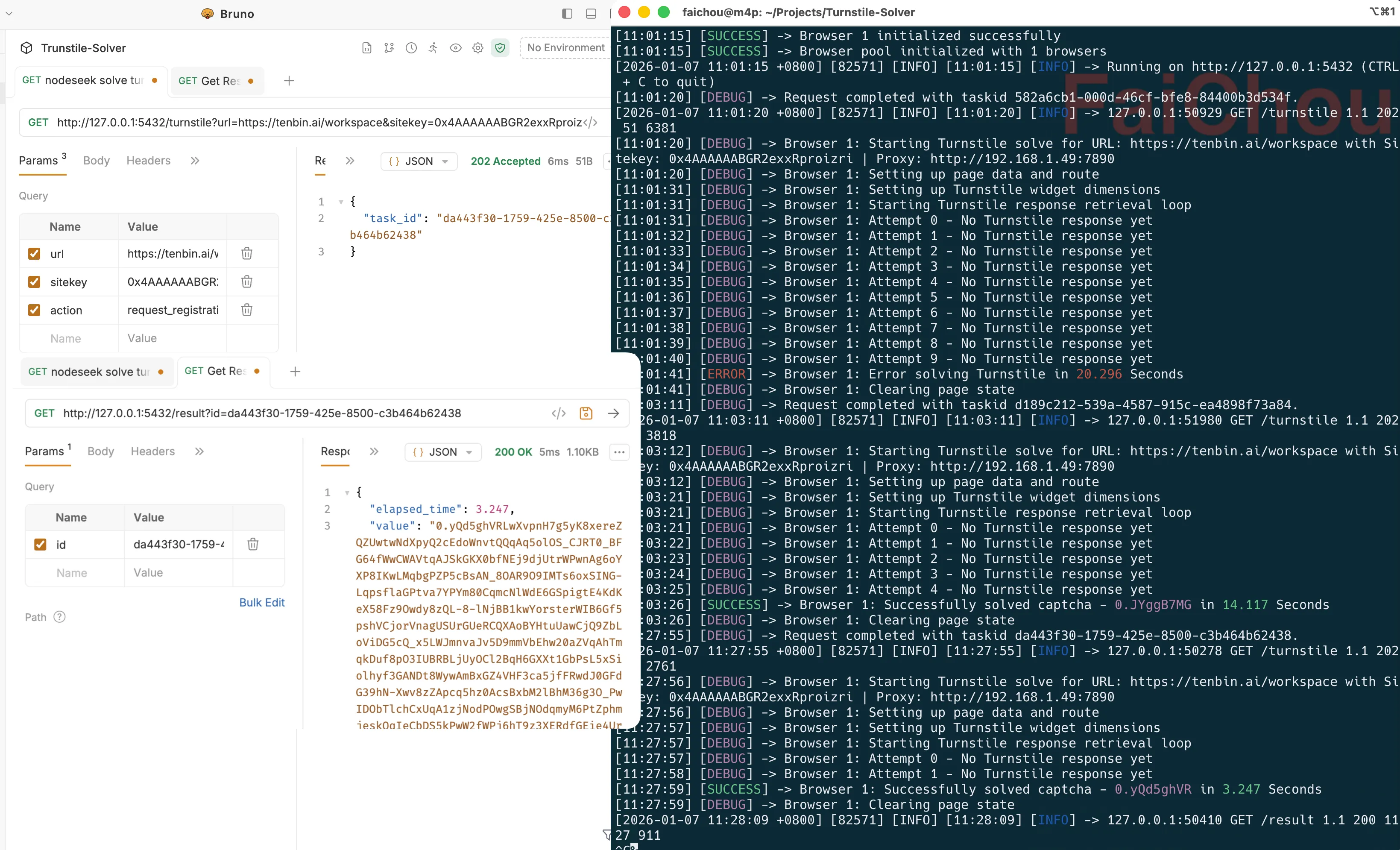The height and width of the screenshot is (850, 1400).
Task: Click the green security shield icon
Action: point(500,48)
